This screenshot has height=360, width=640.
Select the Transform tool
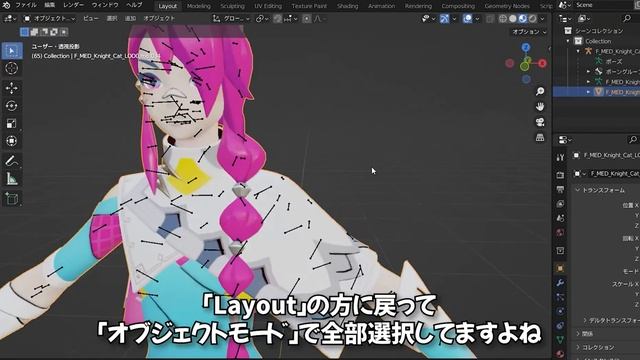[11, 141]
